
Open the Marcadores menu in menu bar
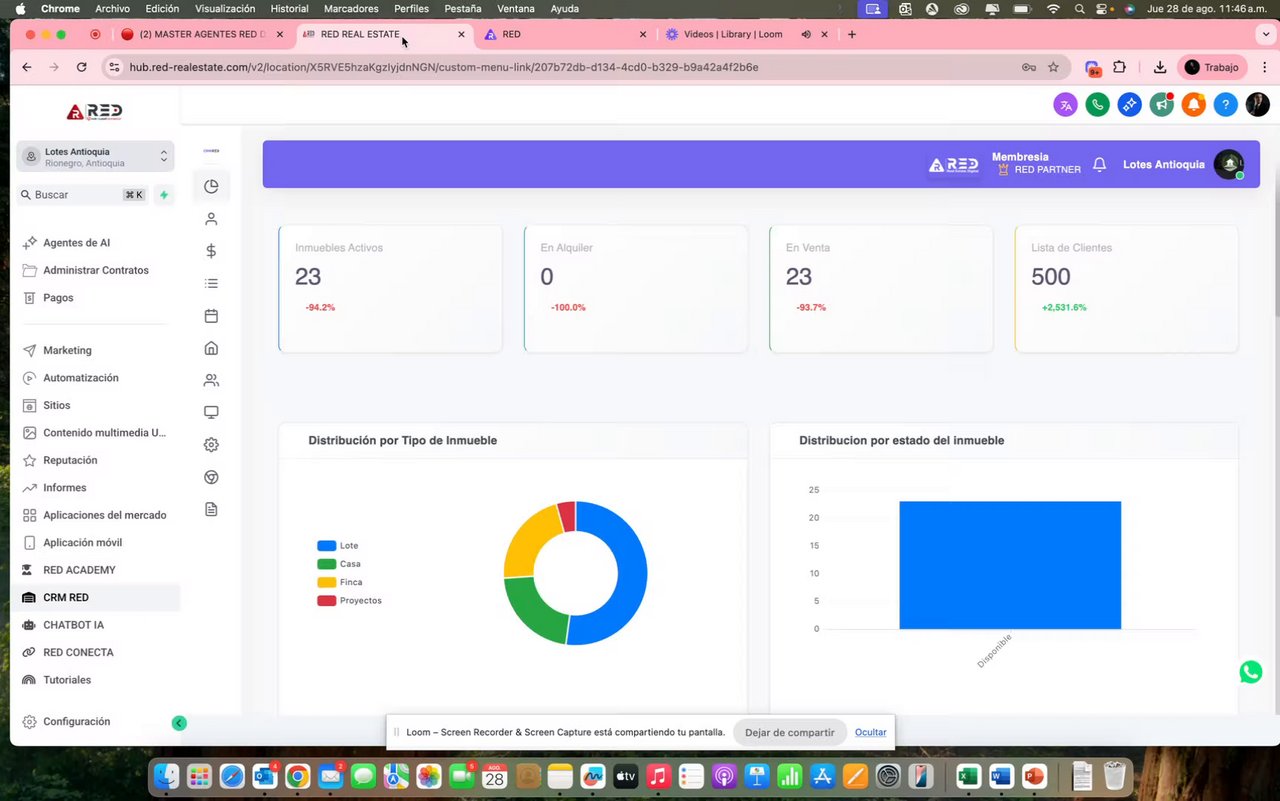click(x=351, y=8)
